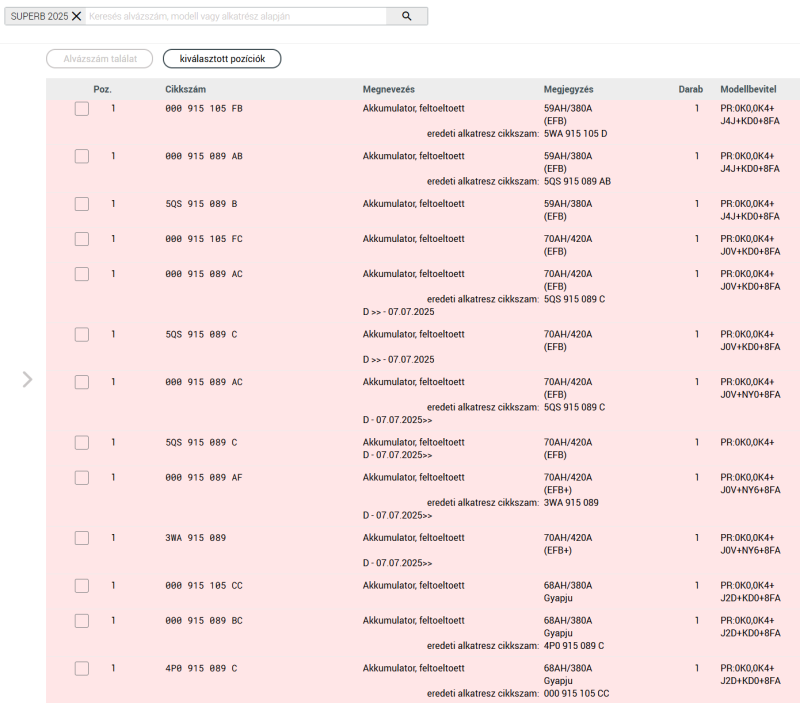Expand the left side panel arrow
Viewport: 800px width, 703px height.
click(x=28, y=379)
